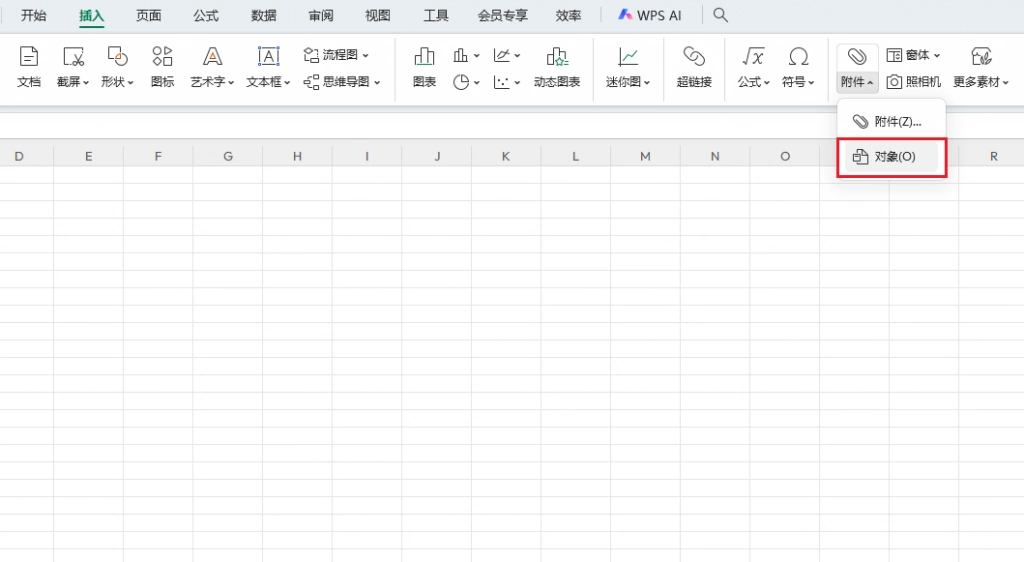Switch to the 数据 tab
The width and height of the screenshot is (1024, 562).
pos(264,16)
